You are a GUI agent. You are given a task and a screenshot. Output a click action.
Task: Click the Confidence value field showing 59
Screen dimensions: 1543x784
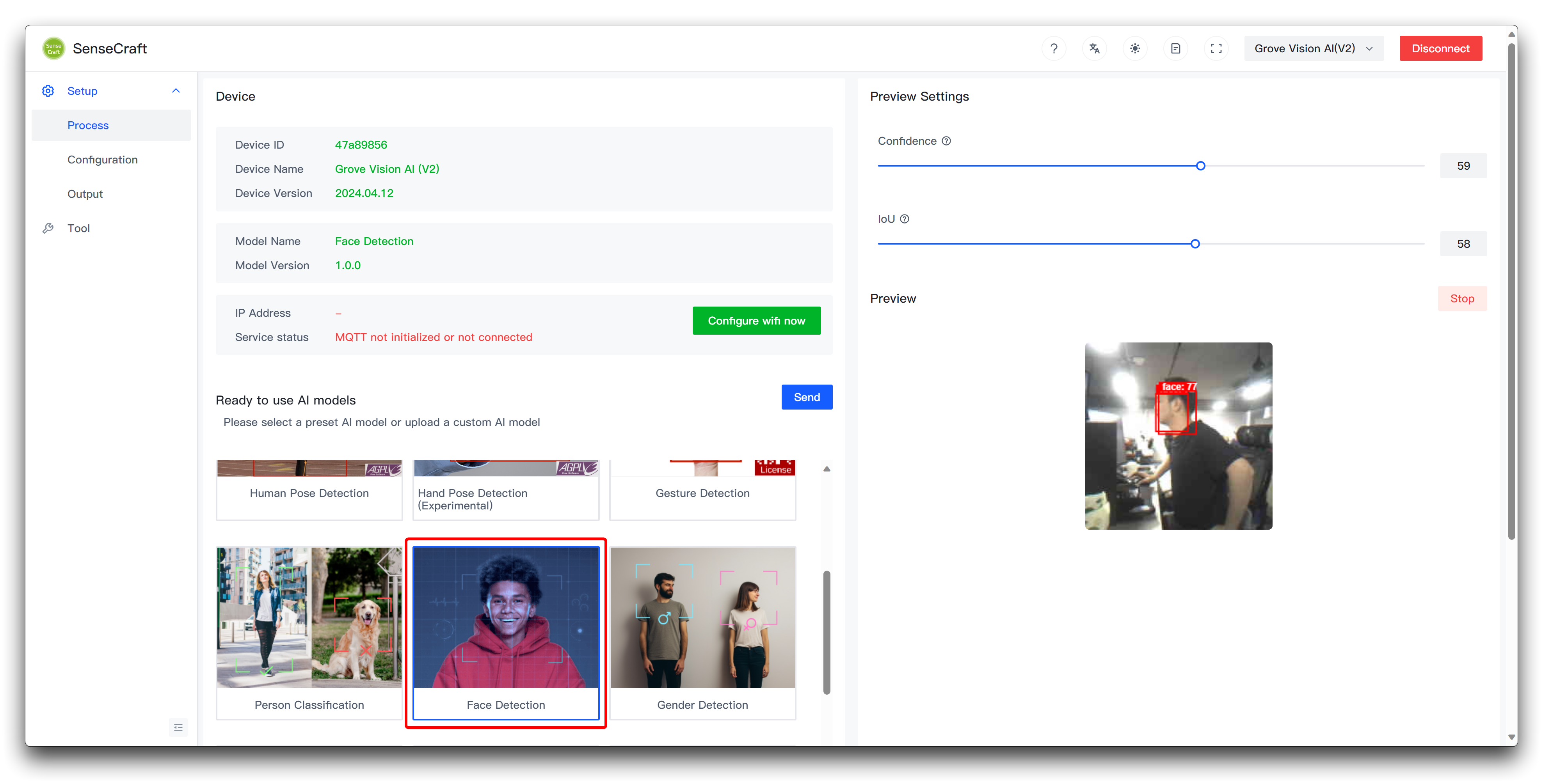(1463, 166)
